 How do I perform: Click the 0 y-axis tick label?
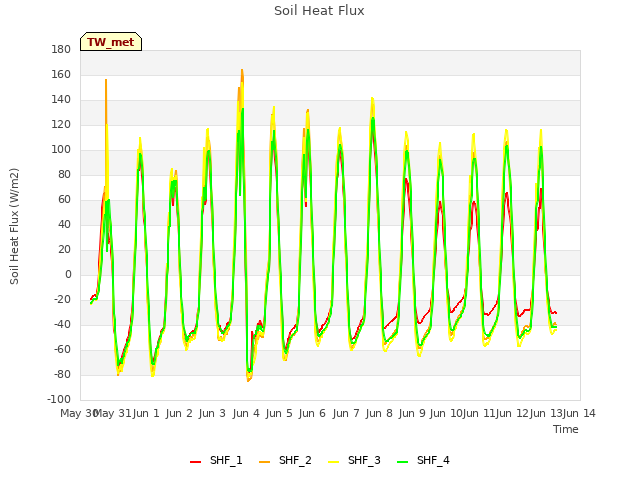coord(68,274)
